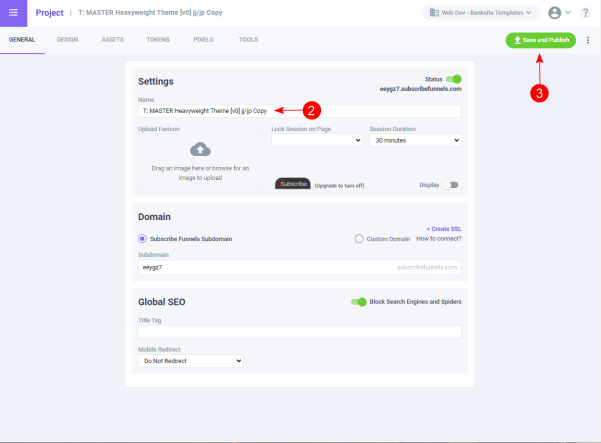Click the How to connect link
The height and width of the screenshot is (443, 601).
click(439, 239)
